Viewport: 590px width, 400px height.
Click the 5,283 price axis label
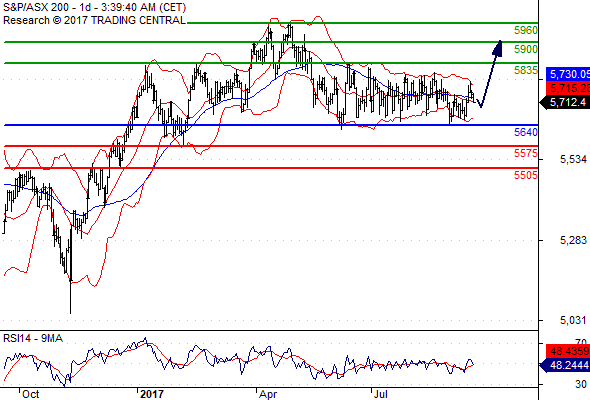[573, 240]
